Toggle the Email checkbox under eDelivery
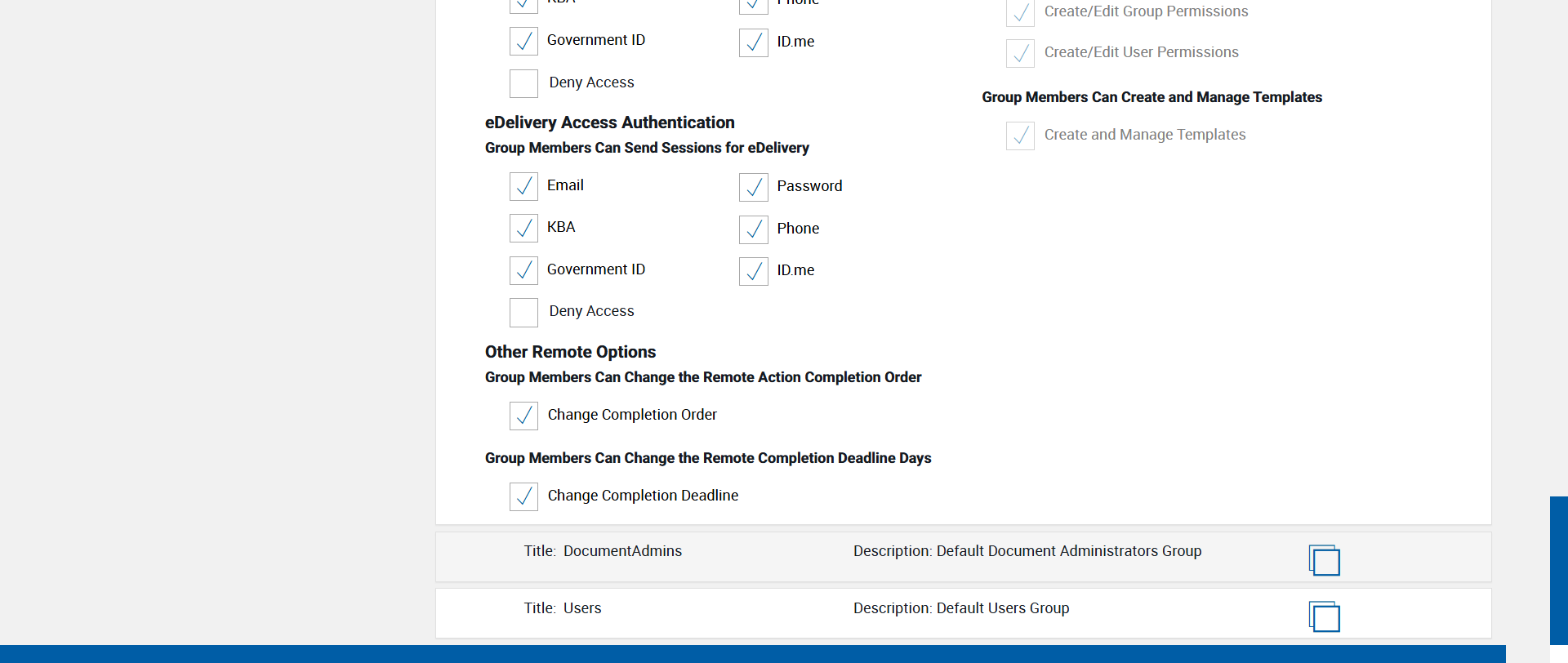Viewport: 1568px width, 663px height. [523, 187]
